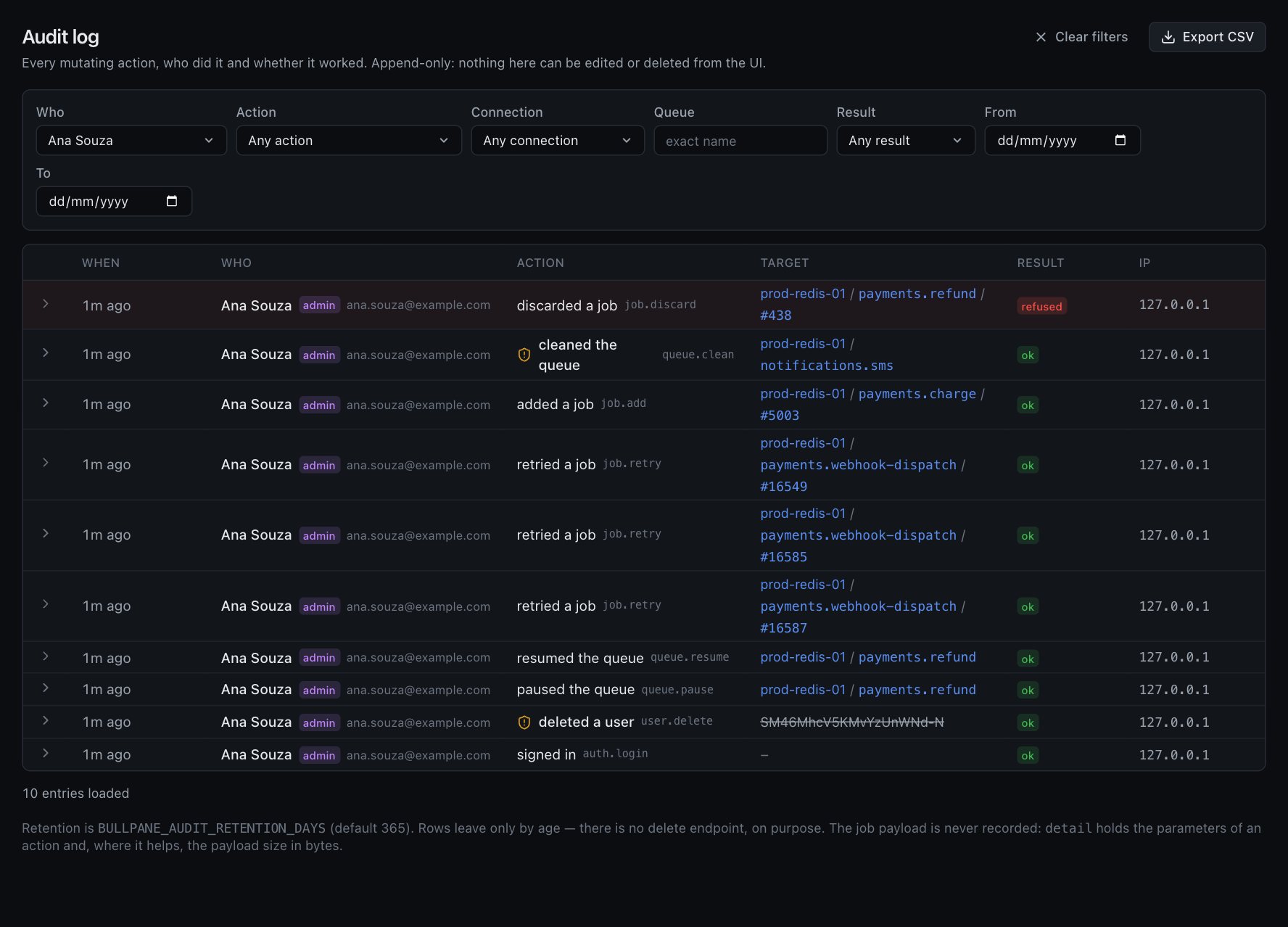Open the notifications.sms queue link
1288x927 pixels.
point(827,366)
